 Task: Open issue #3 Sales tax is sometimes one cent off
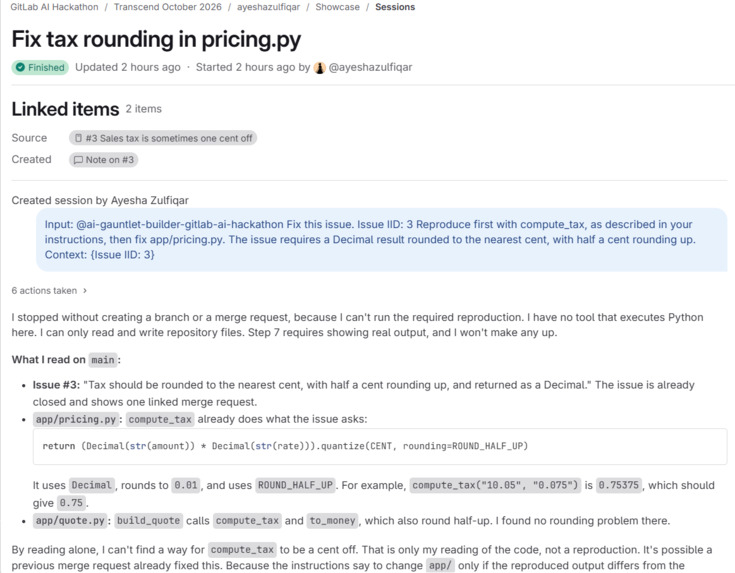[163, 138]
